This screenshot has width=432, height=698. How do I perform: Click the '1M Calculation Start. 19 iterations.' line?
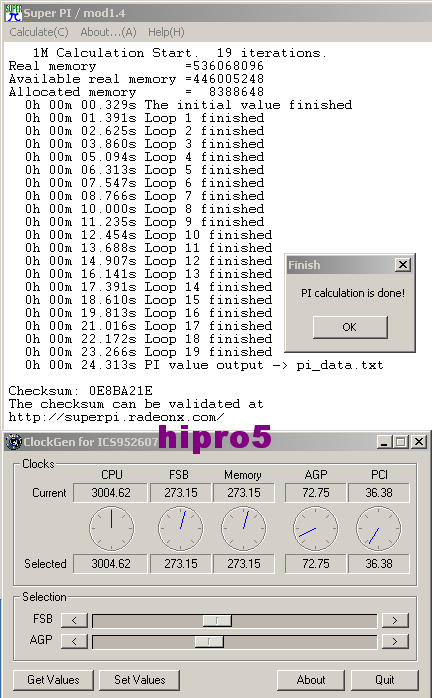pos(180,53)
